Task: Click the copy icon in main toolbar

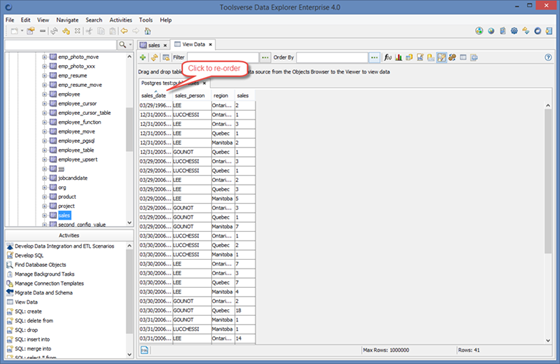Action: (101, 31)
